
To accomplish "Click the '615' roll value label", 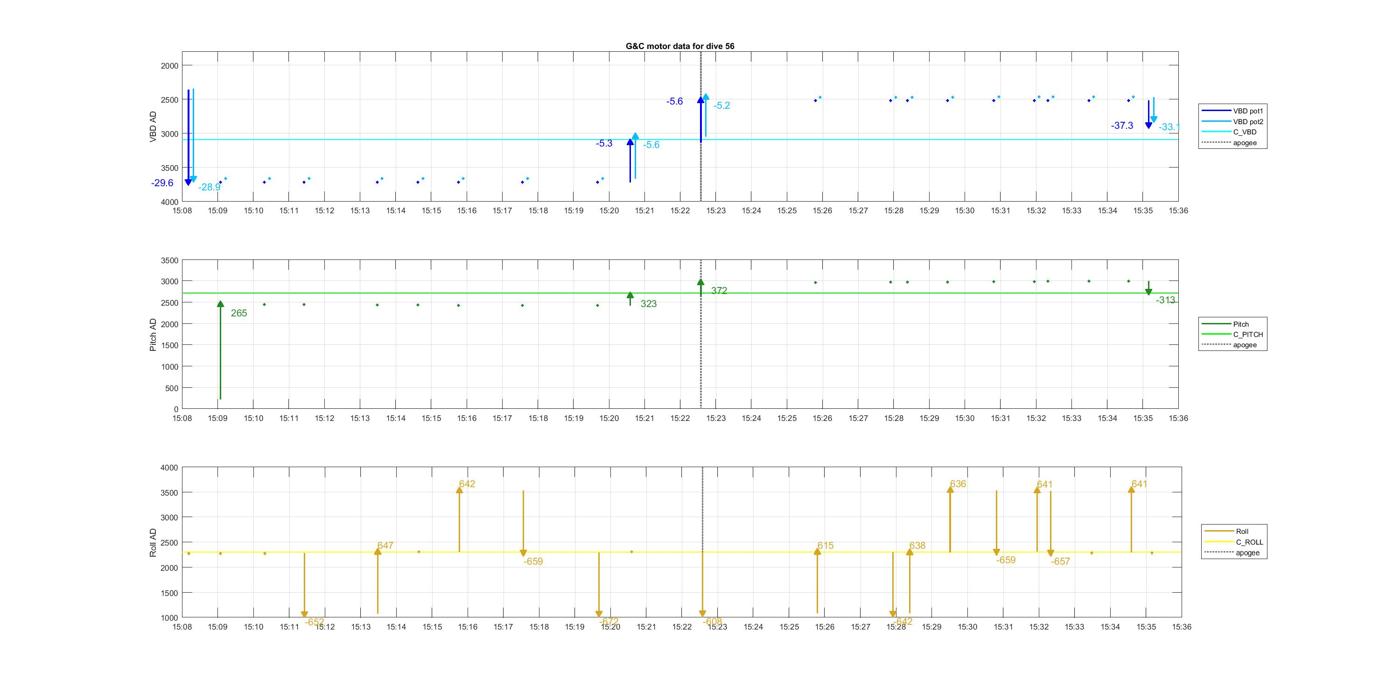I will 825,546.
